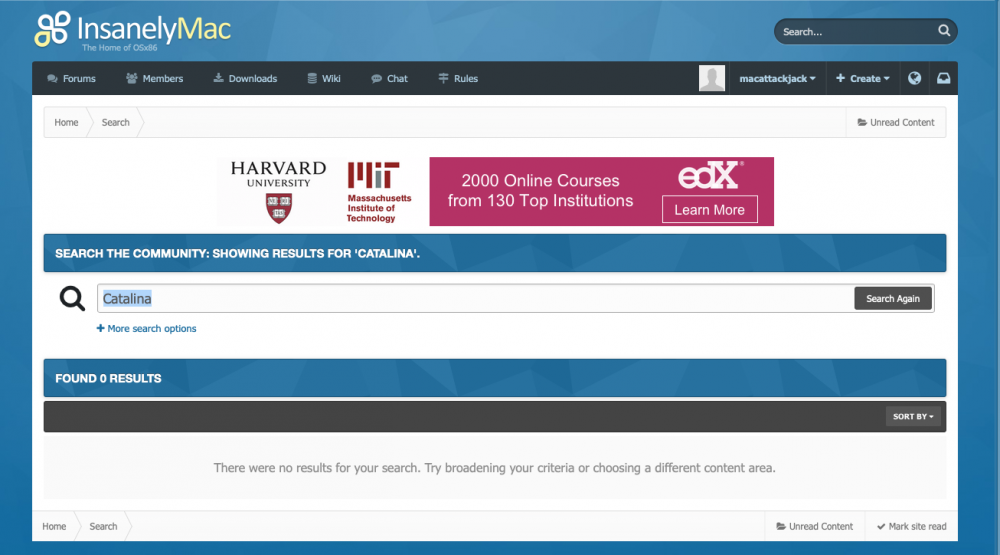Open Unread Content in top bar
1000x555 pixels.
point(896,122)
